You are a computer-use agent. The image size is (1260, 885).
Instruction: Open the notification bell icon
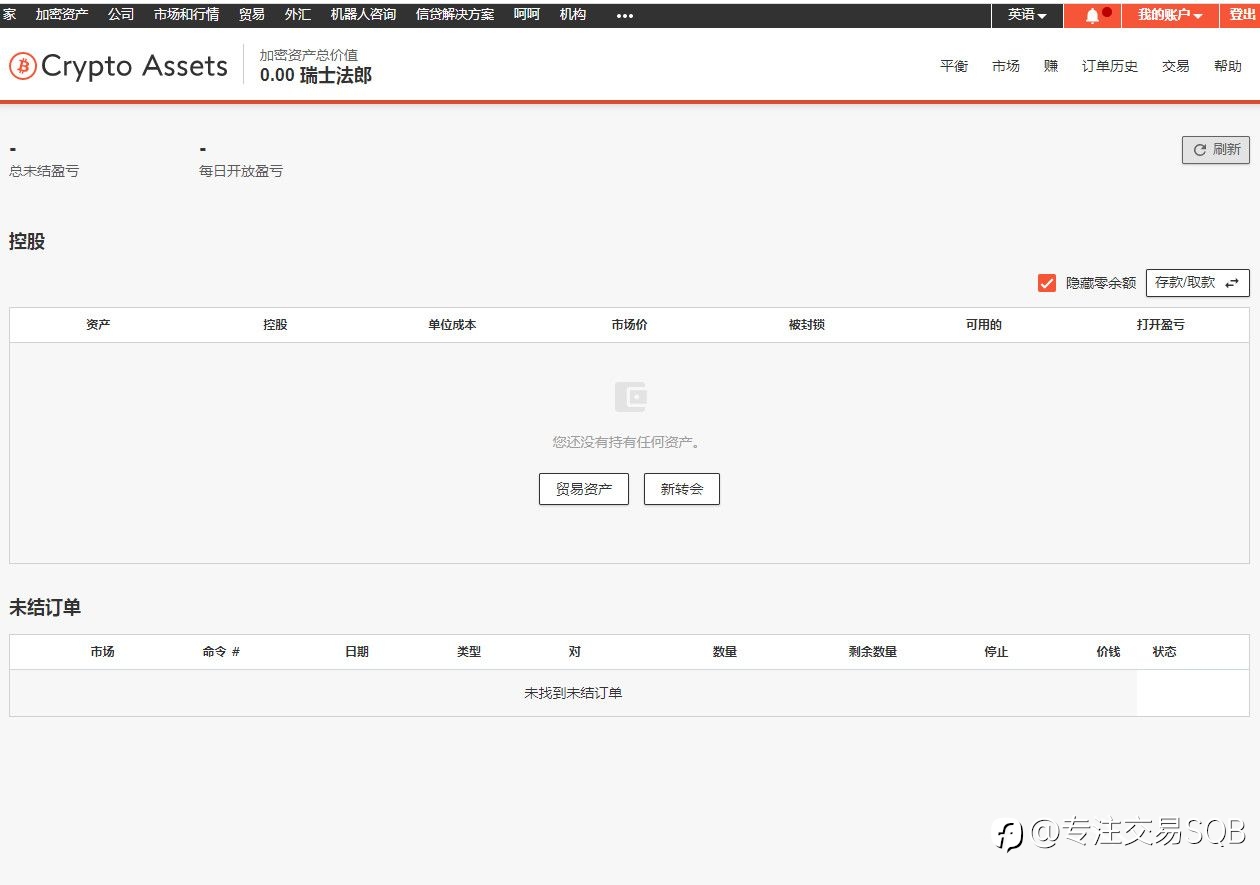click(x=1092, y=15)
